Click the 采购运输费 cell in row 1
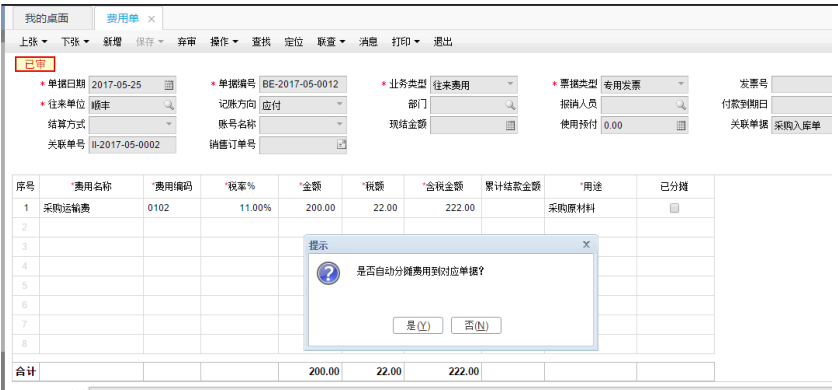The height and width of the screenshot is (390, 838). coord(91,208)
